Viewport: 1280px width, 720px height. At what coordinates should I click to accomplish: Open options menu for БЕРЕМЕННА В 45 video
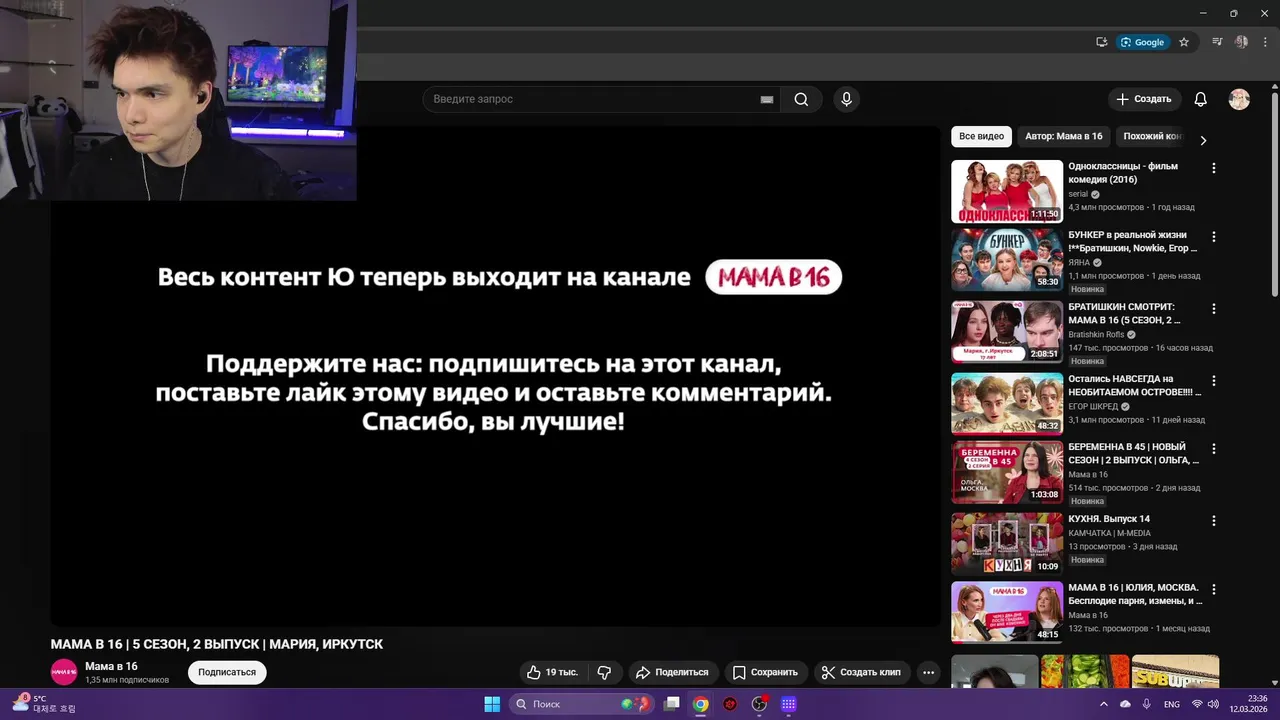[x=1214, y=449]
